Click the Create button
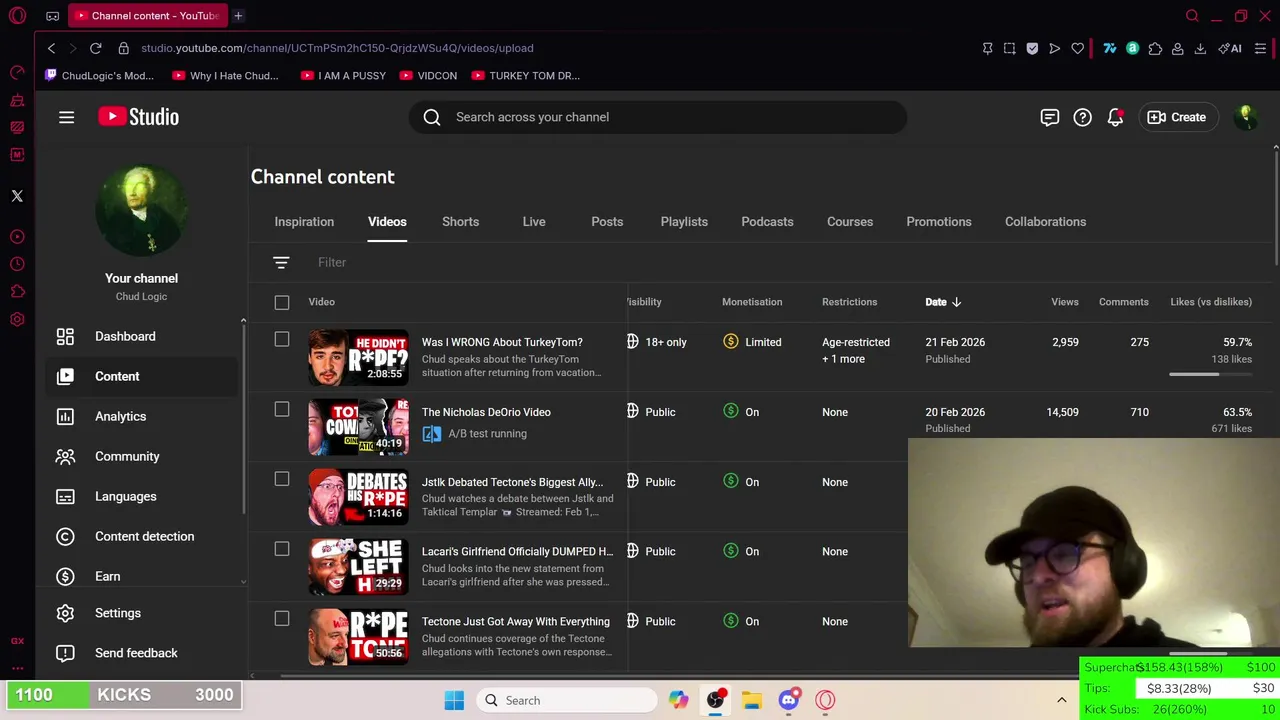1280x720 pixels. point(1177,117)
